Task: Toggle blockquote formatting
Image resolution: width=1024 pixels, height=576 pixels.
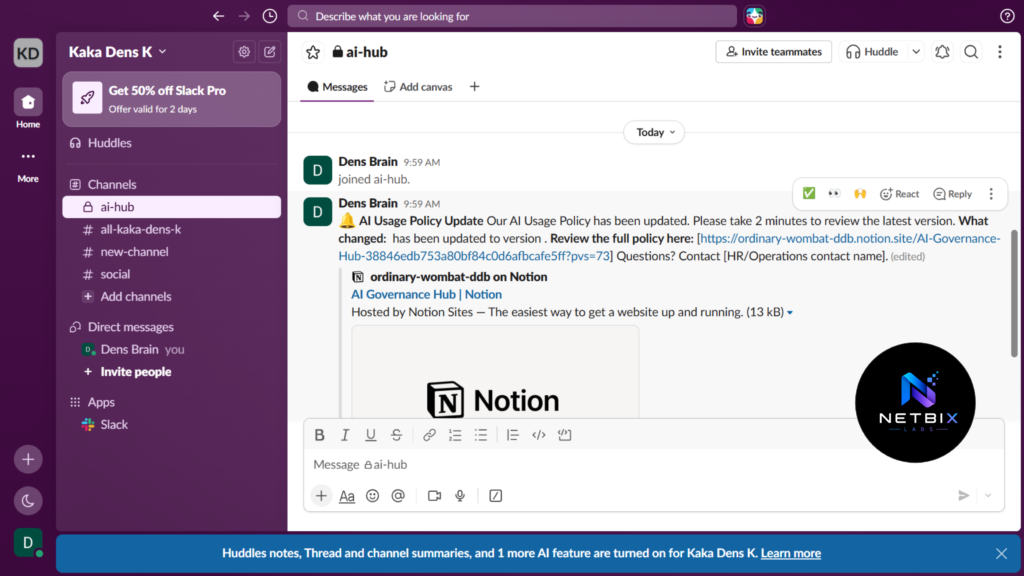Action: click(x=513, y=435)
